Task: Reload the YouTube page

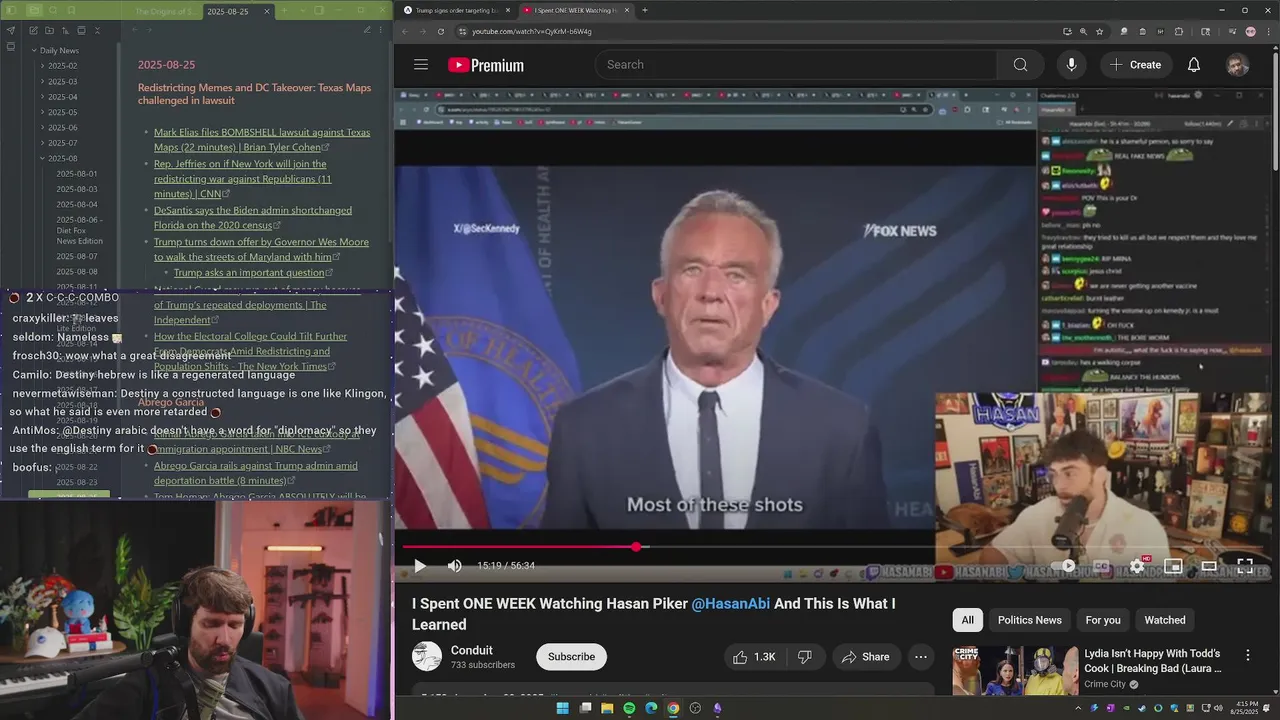Action: (441, 31)
